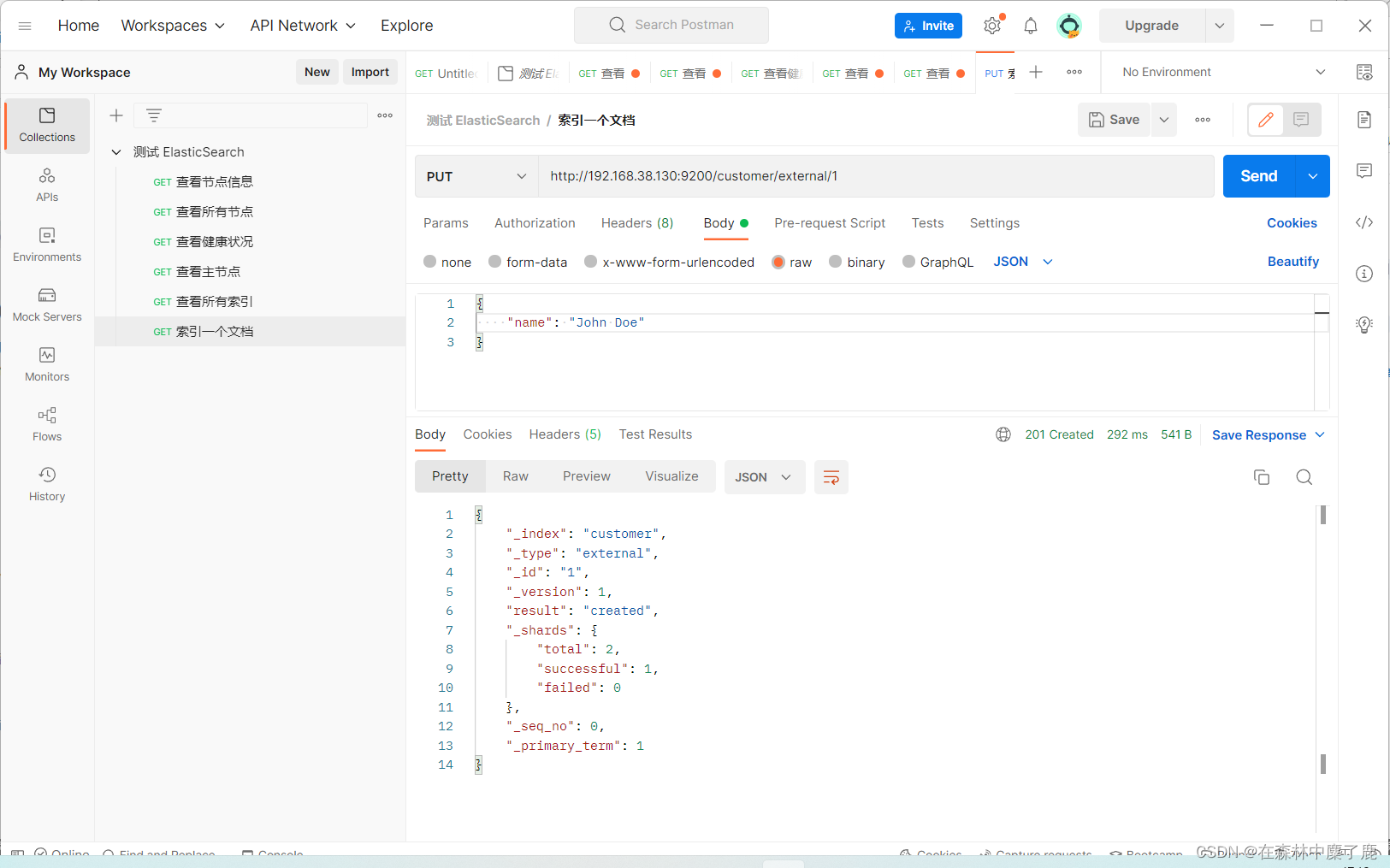Click the Send button
The width and height of the screenshot is (1390, 868).
point(1259,176)
